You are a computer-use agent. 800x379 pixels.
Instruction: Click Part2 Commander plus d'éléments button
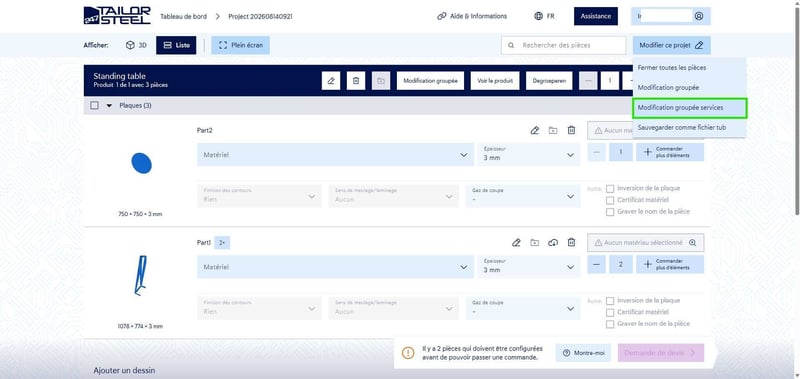coord(670,152)
